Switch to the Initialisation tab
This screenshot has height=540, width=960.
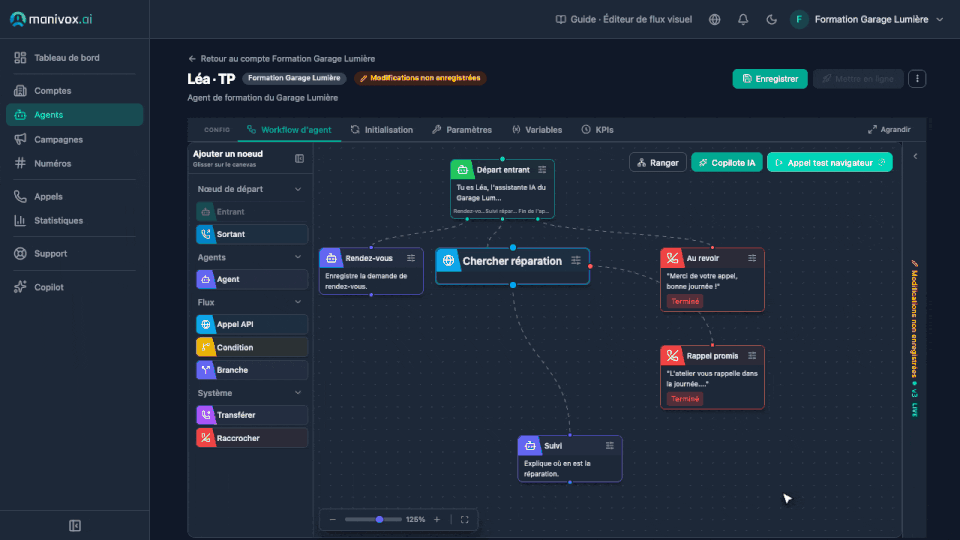(382, 130)
